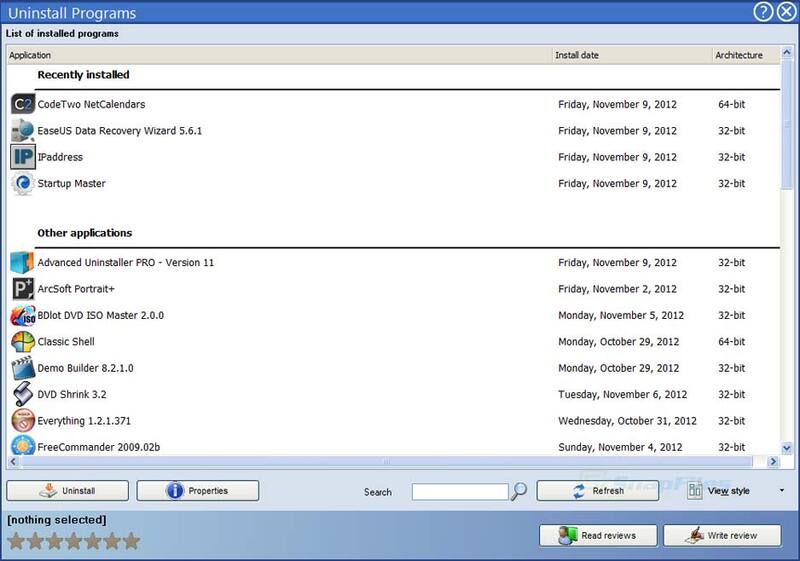Click the Sunday, November 4, 2012 date
This screenshot has height=561, width=800.
point(620,447)
